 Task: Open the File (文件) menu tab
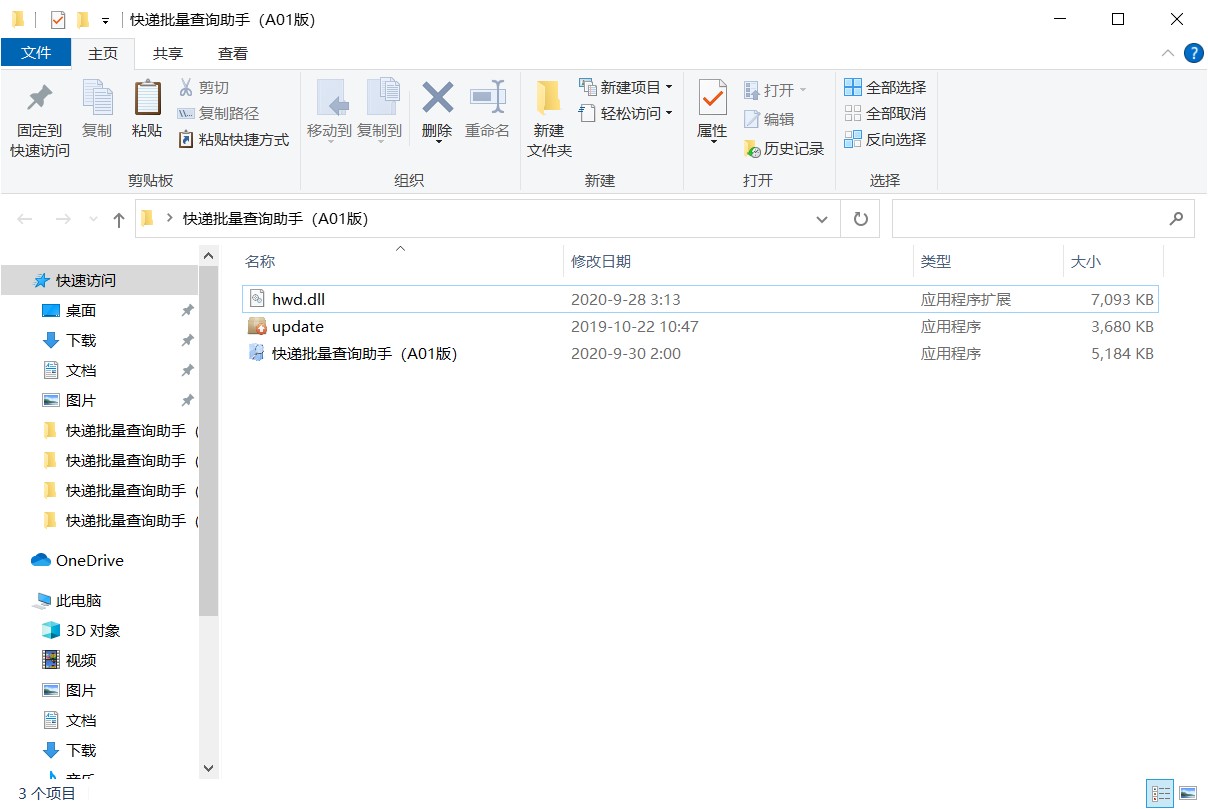pos(36,54)
